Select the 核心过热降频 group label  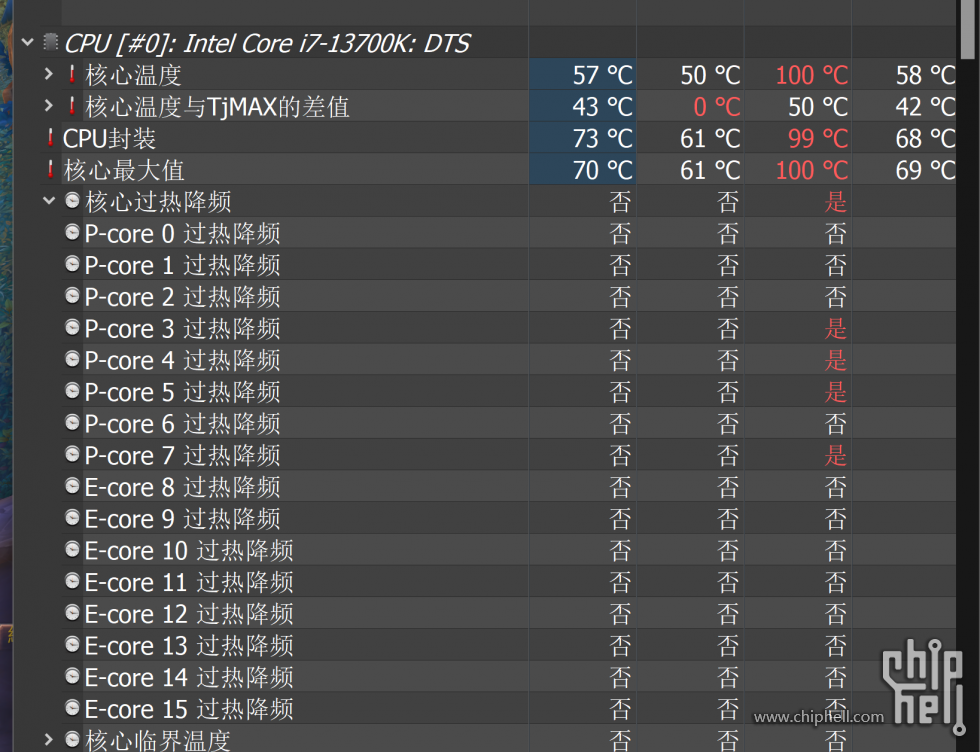tap(158, 202)
